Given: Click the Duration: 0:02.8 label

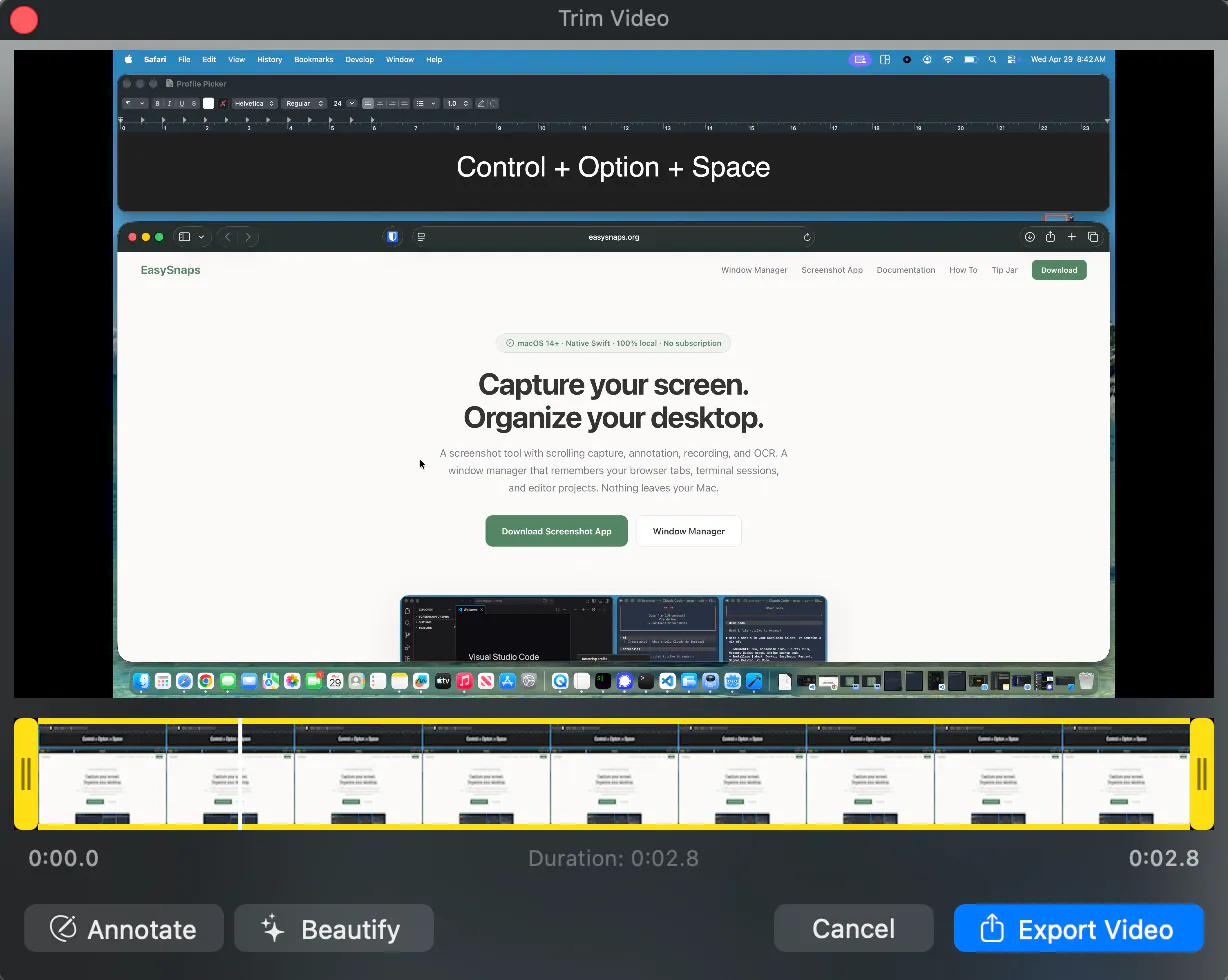Looking at the screenshot, I should click(613, 858).
